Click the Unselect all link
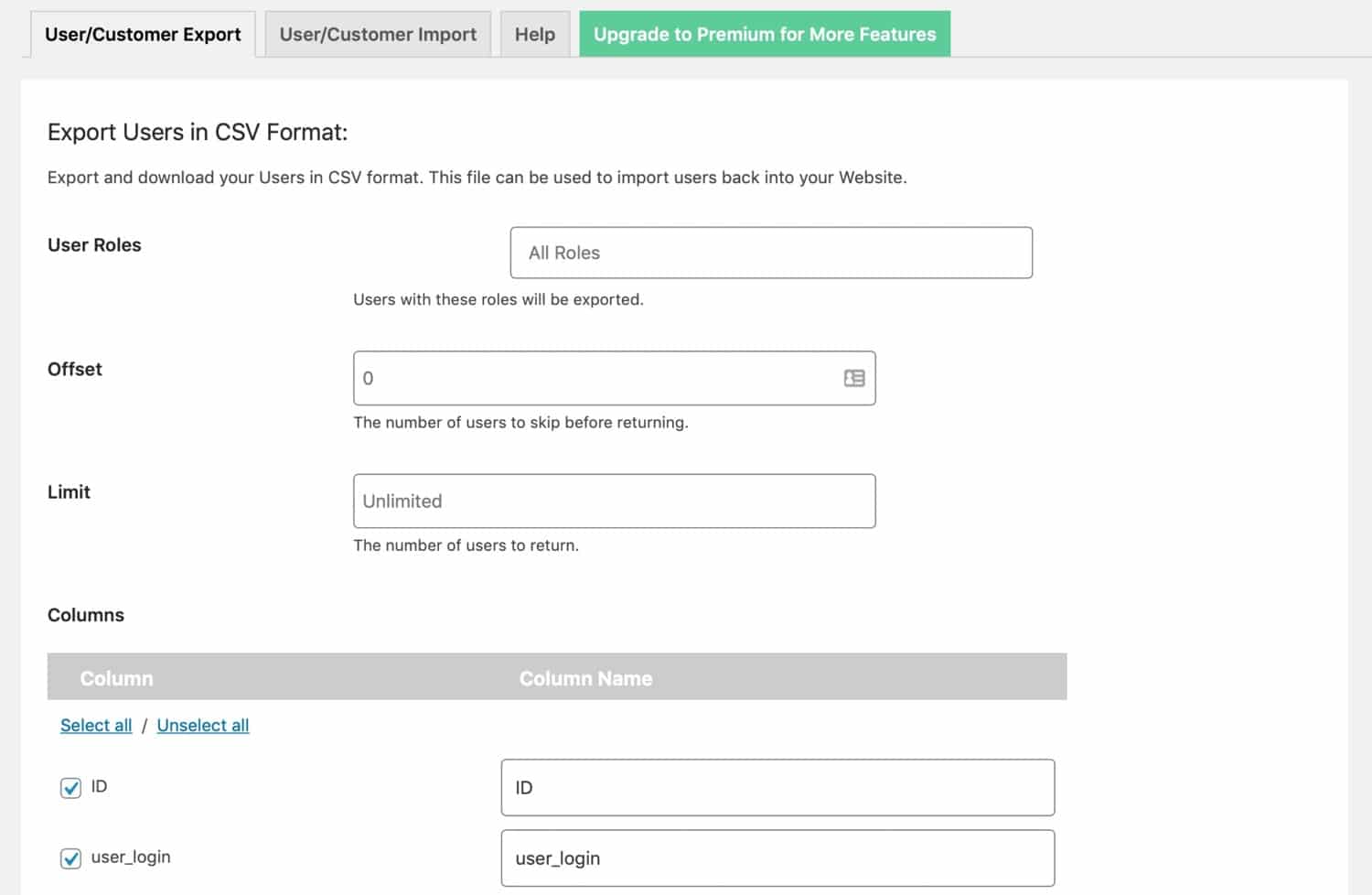This screenshot has height=895, width=1372. point(203,725)
